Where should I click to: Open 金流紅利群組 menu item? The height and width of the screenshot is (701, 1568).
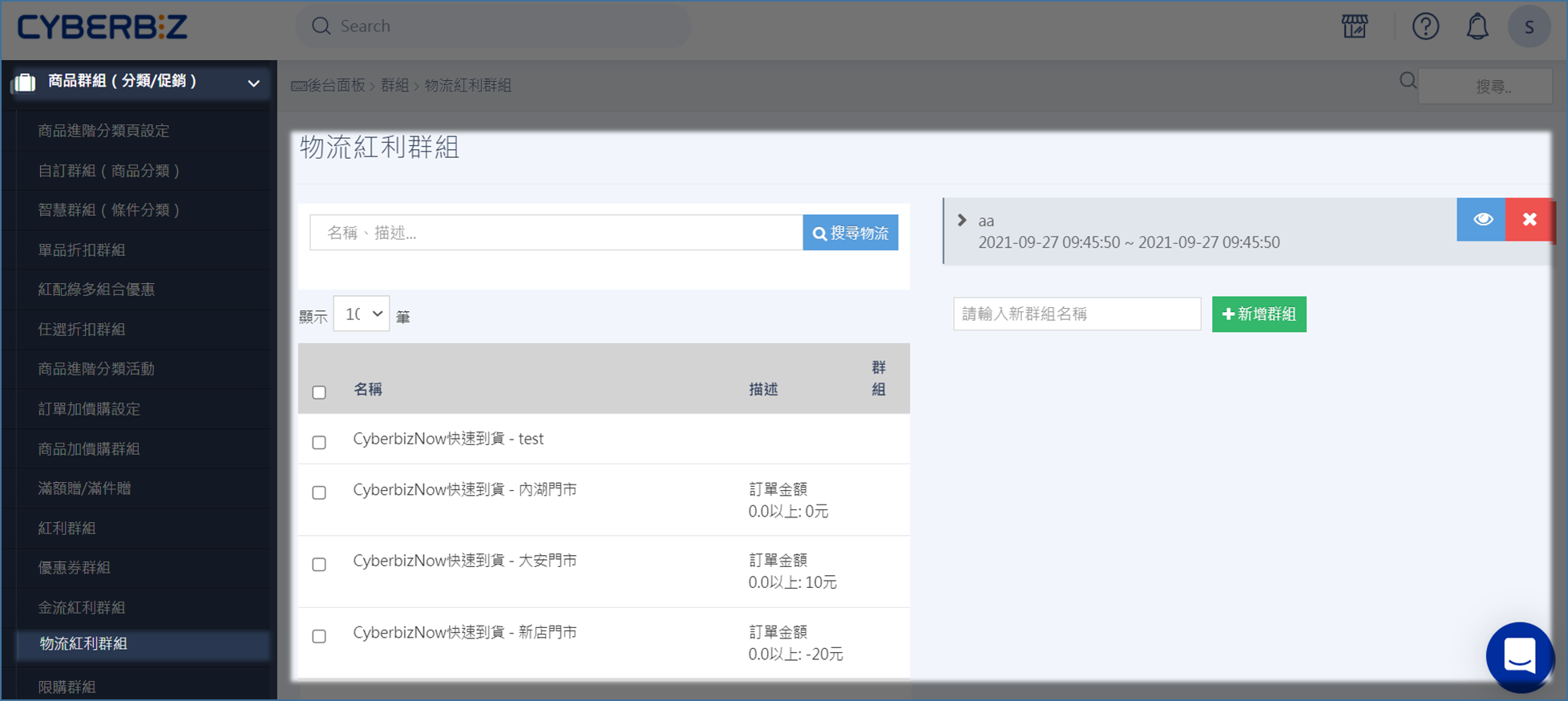click(x=81, y=607)
